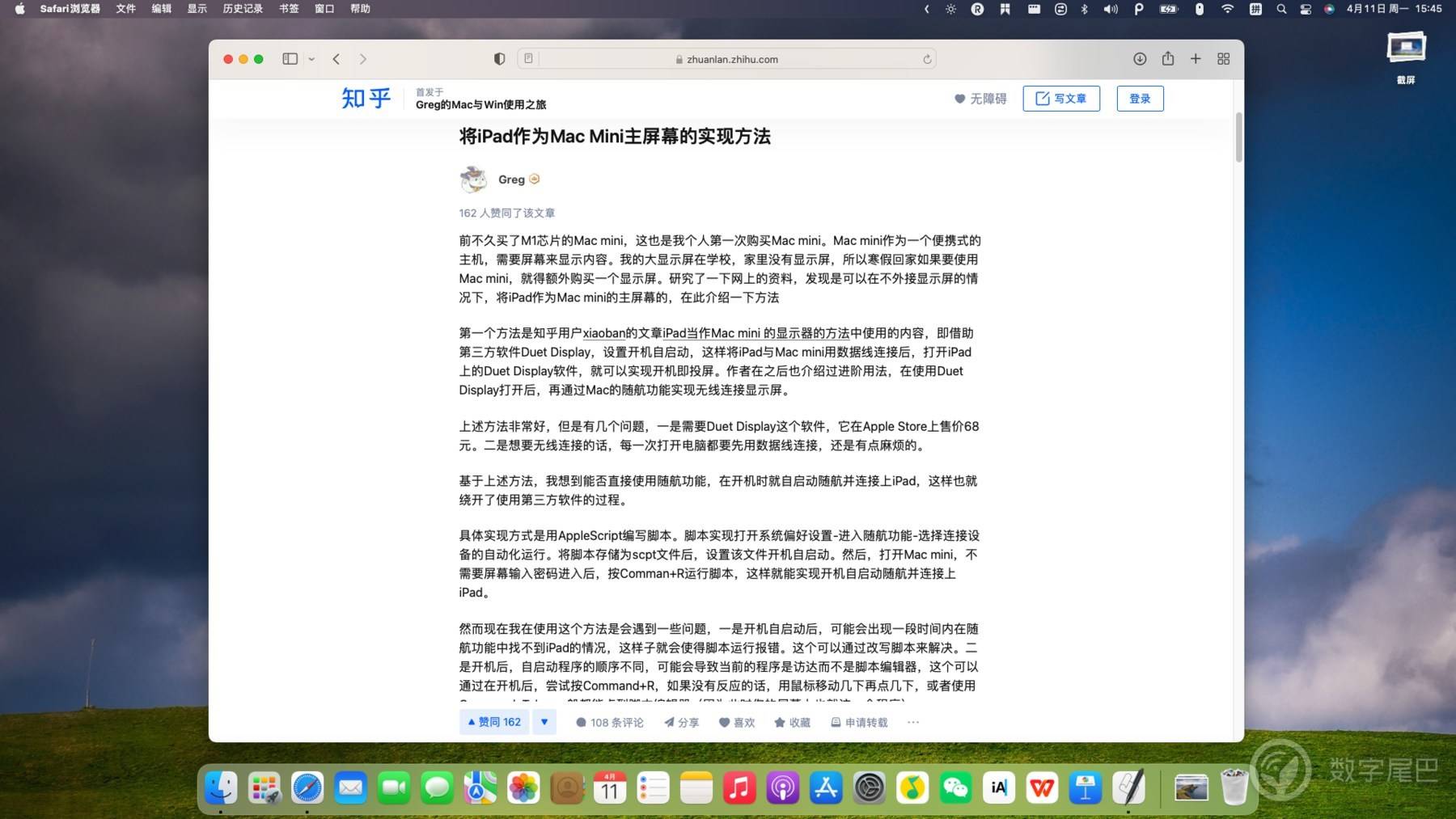This screenshot has height=819, width=1456.
Task: Open Control Center
Action: click(x=1306, y=9)
